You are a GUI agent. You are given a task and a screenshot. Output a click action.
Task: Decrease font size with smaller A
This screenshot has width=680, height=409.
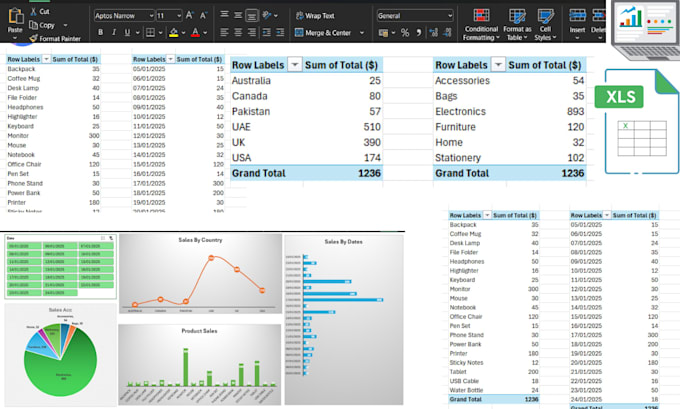[203, 16]
